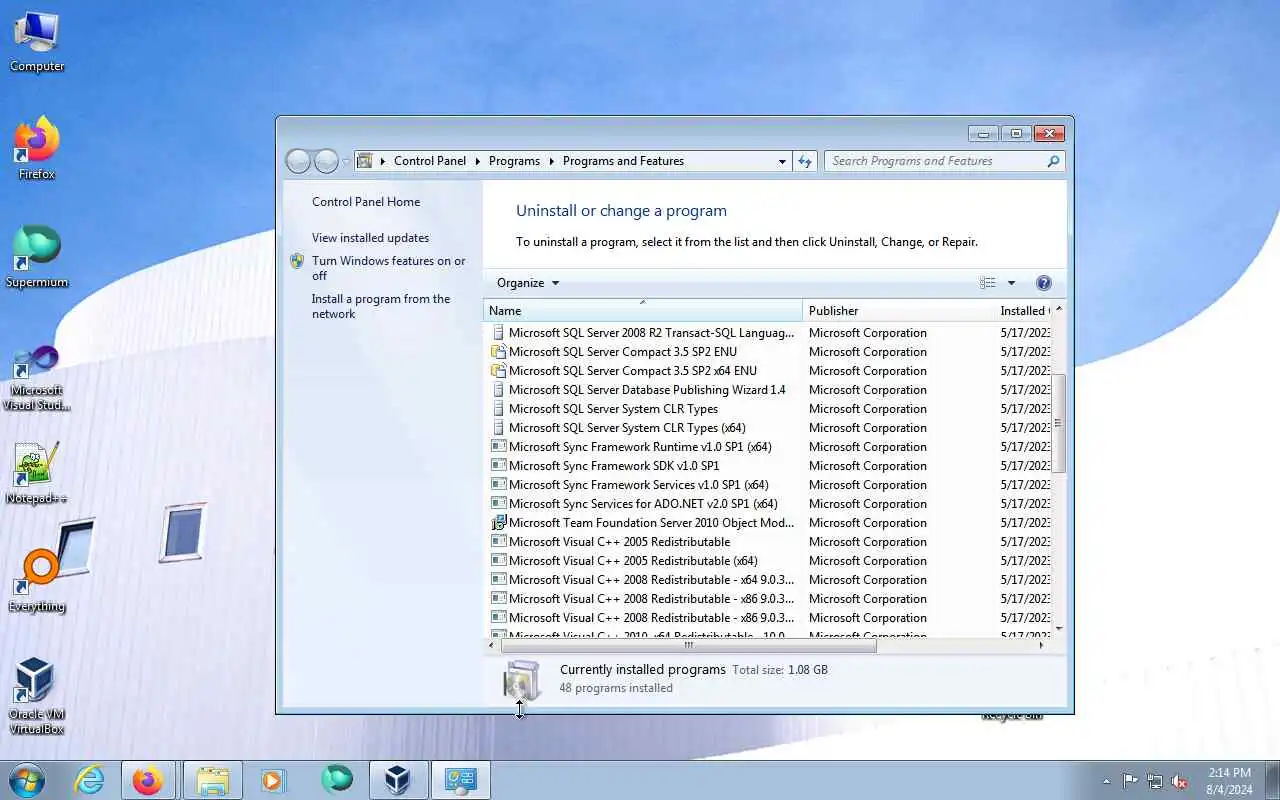The height and width of the screenshot is (800, 1280).
Task: Click Control Panel breadcrumb
Action: click(430, 161)
